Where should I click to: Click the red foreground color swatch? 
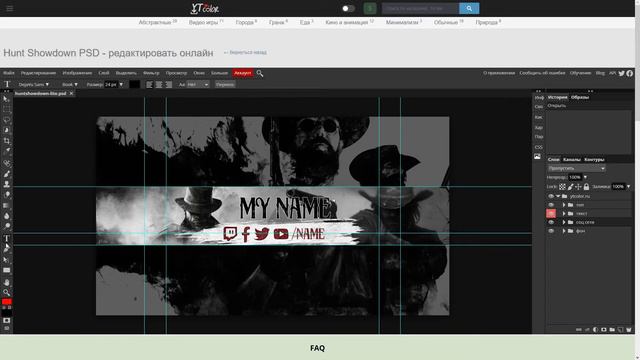point(7,302)
